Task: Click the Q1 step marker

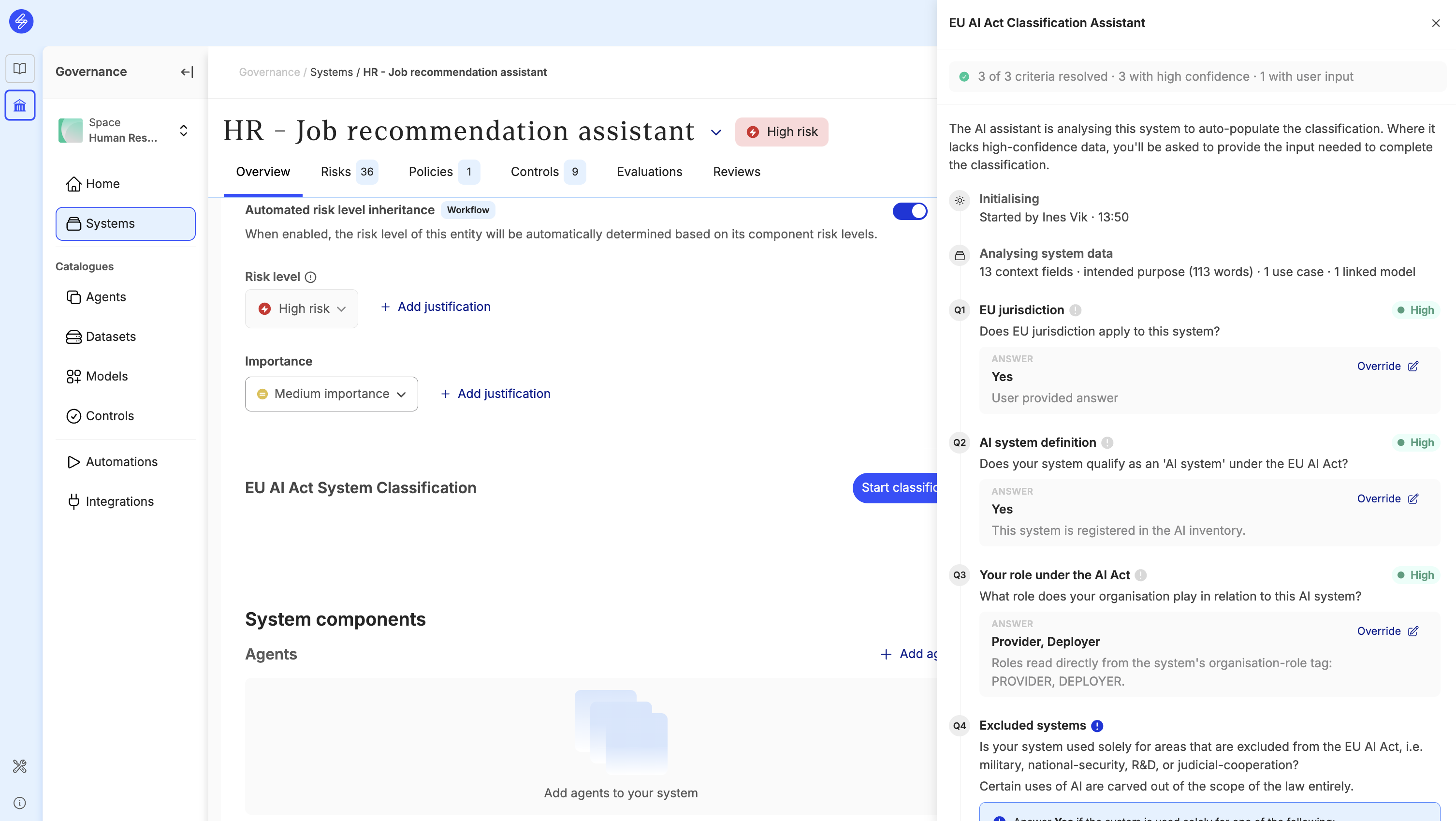Action: 960,310
